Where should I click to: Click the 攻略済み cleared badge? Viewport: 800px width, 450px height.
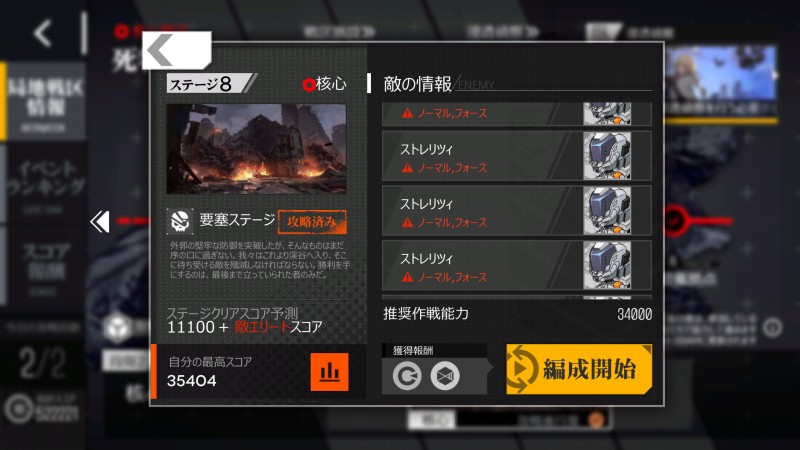point(312,222)
